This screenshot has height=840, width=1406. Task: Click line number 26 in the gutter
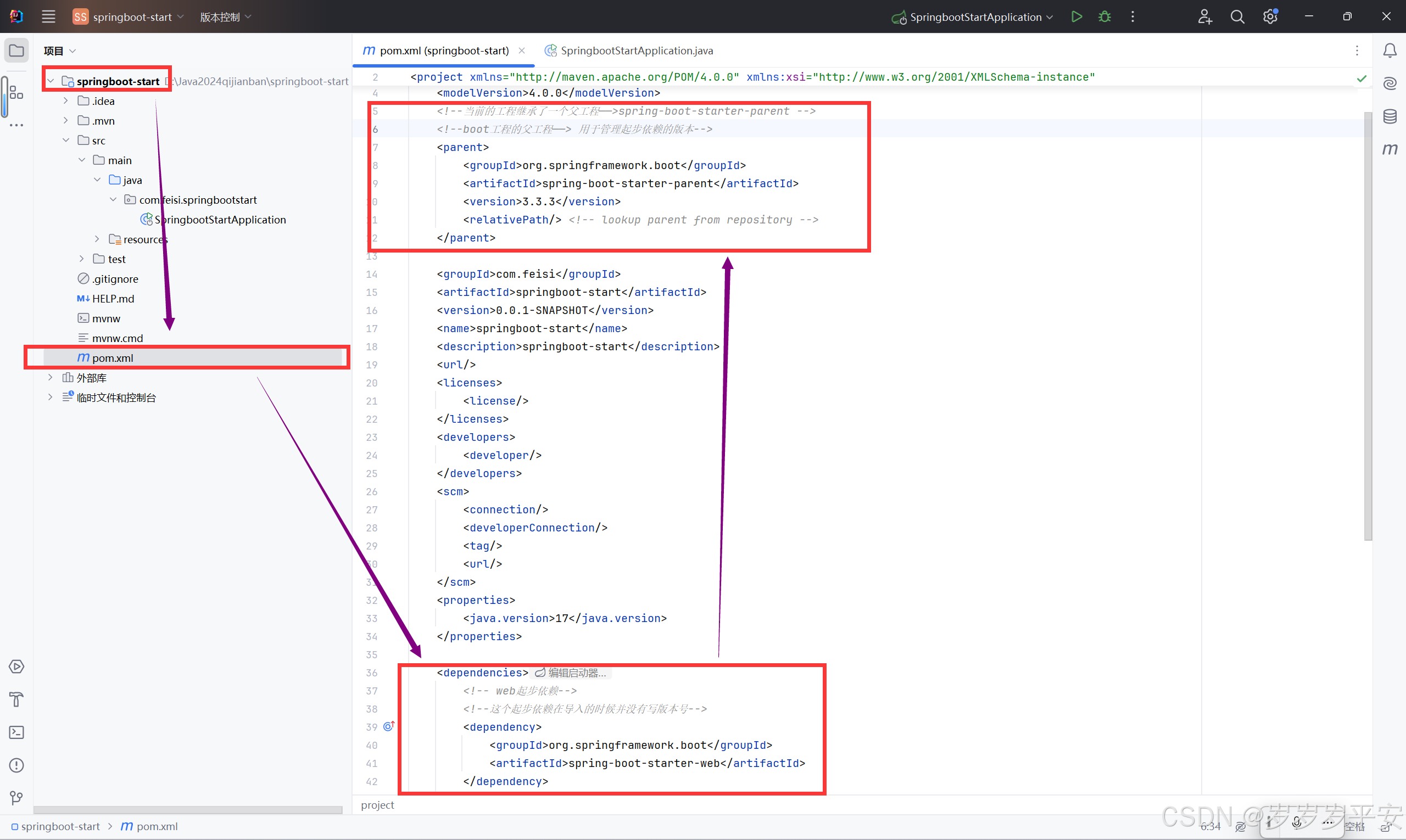pyautogui.click(x=371, y=491)
